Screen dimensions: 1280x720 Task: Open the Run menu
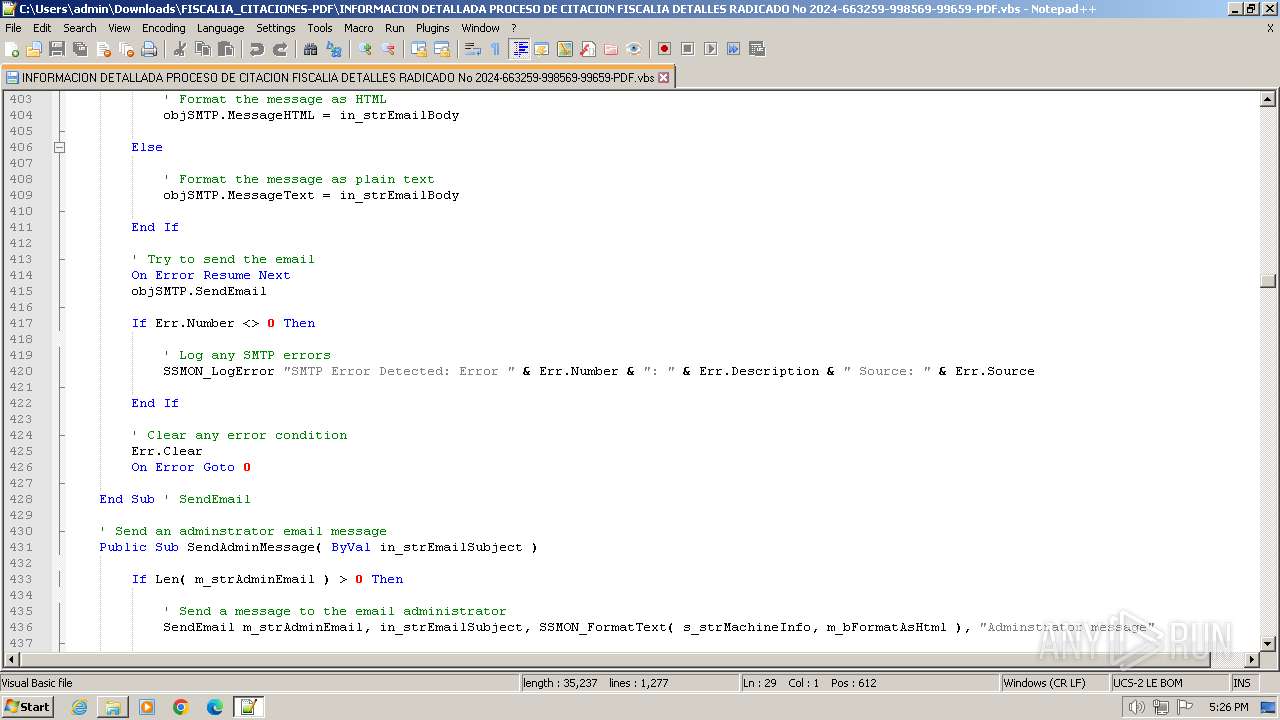(395, 28)
